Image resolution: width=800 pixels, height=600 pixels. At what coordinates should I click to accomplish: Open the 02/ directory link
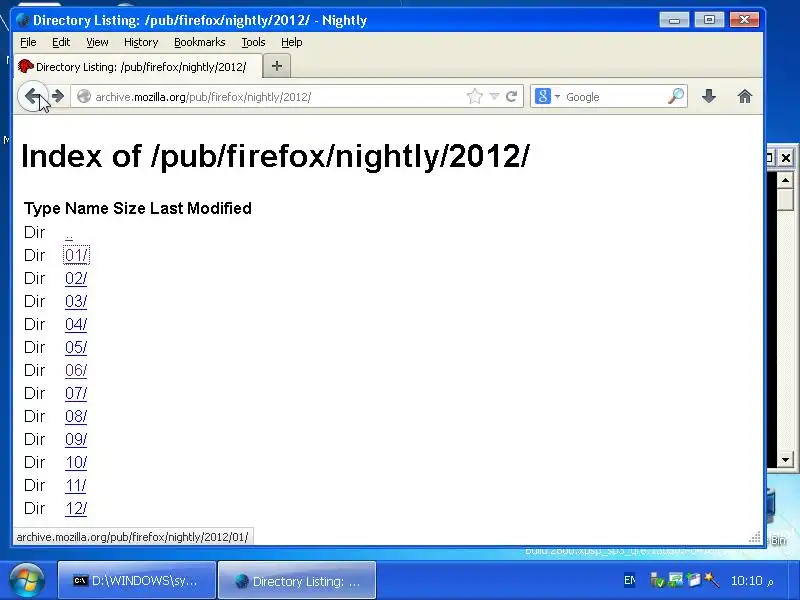point(76,278)
